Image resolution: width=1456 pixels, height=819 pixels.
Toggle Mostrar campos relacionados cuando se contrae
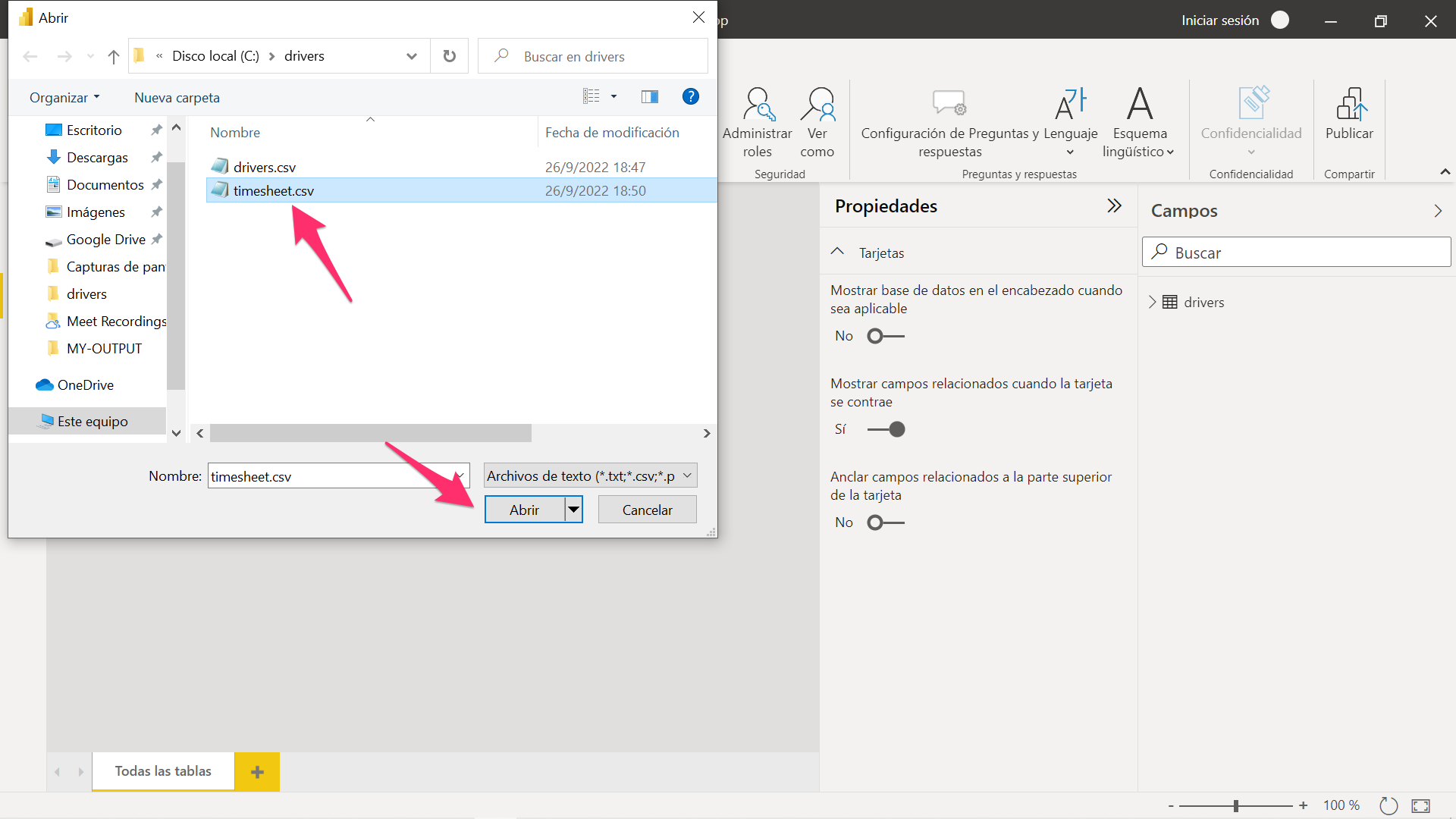886,429
